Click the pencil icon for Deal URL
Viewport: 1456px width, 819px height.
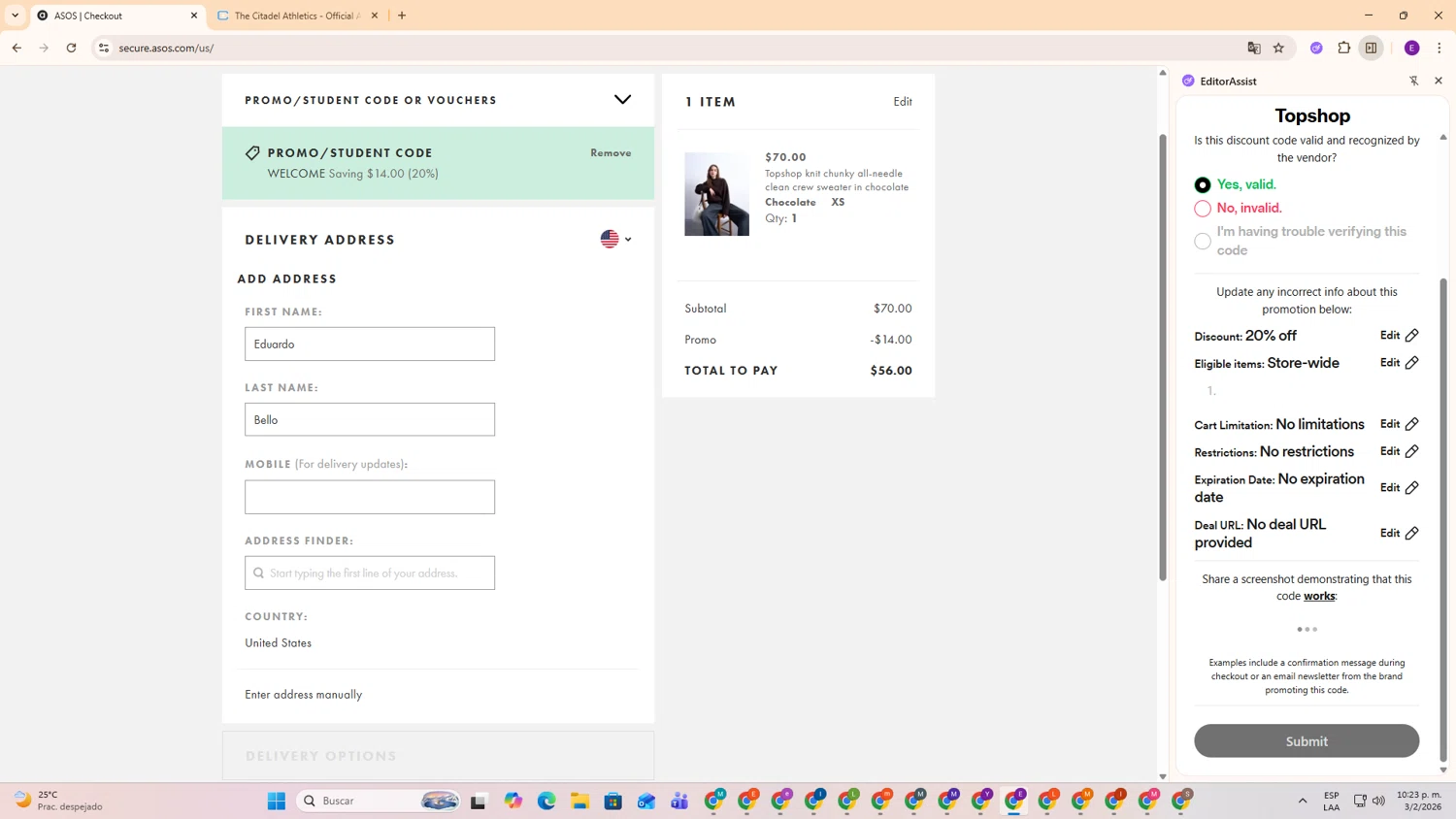point(1412,534)
